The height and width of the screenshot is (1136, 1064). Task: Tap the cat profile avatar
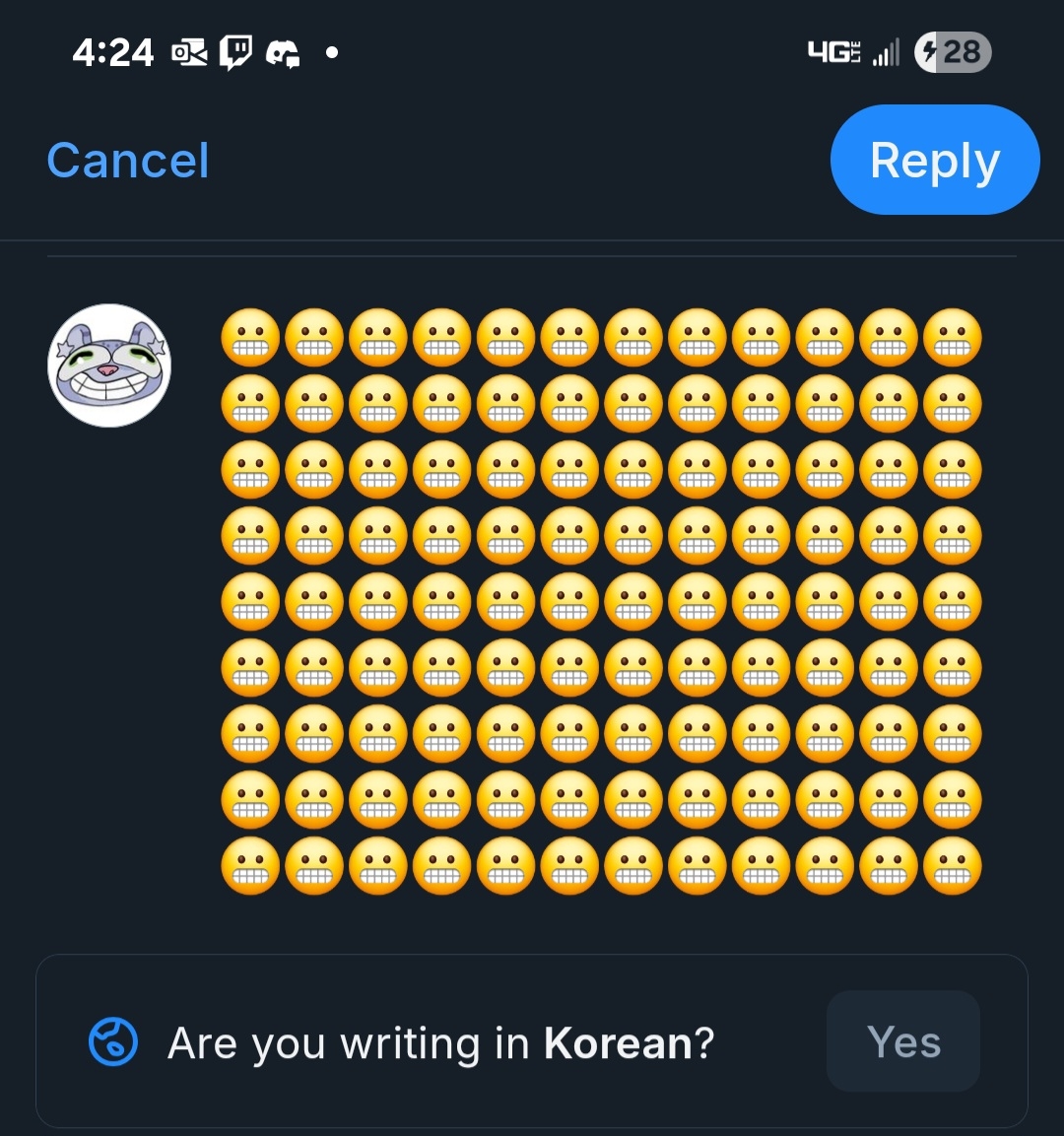point(109,366)
